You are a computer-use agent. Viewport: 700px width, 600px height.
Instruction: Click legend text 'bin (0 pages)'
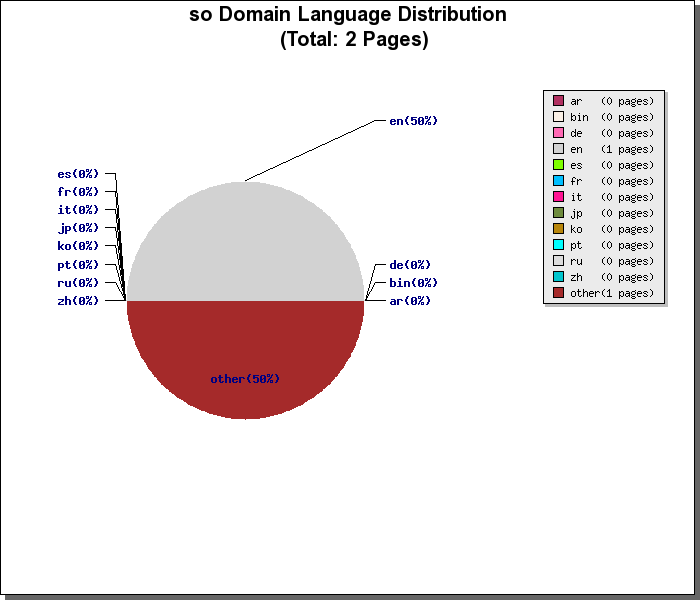tap(612, 117)
